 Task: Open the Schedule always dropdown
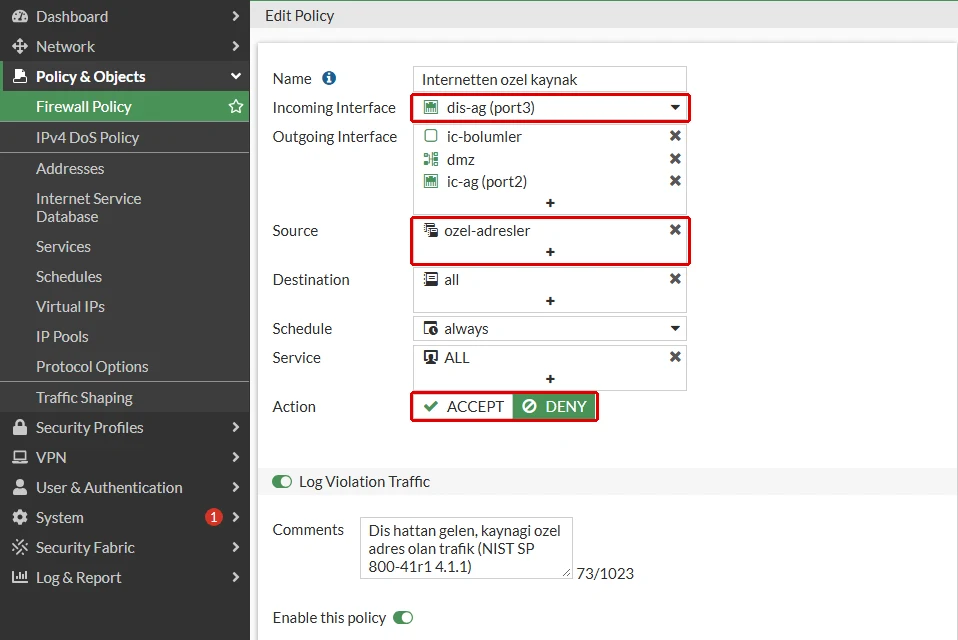point(550,329)
